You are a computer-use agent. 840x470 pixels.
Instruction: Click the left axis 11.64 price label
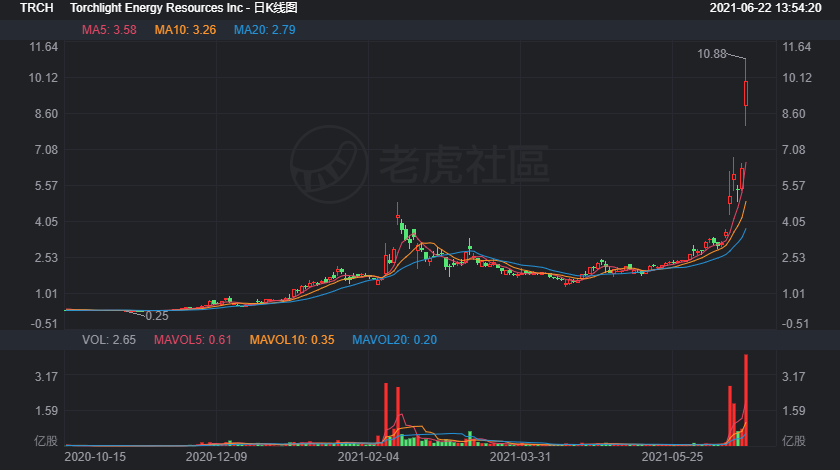(x=43, y=47)
